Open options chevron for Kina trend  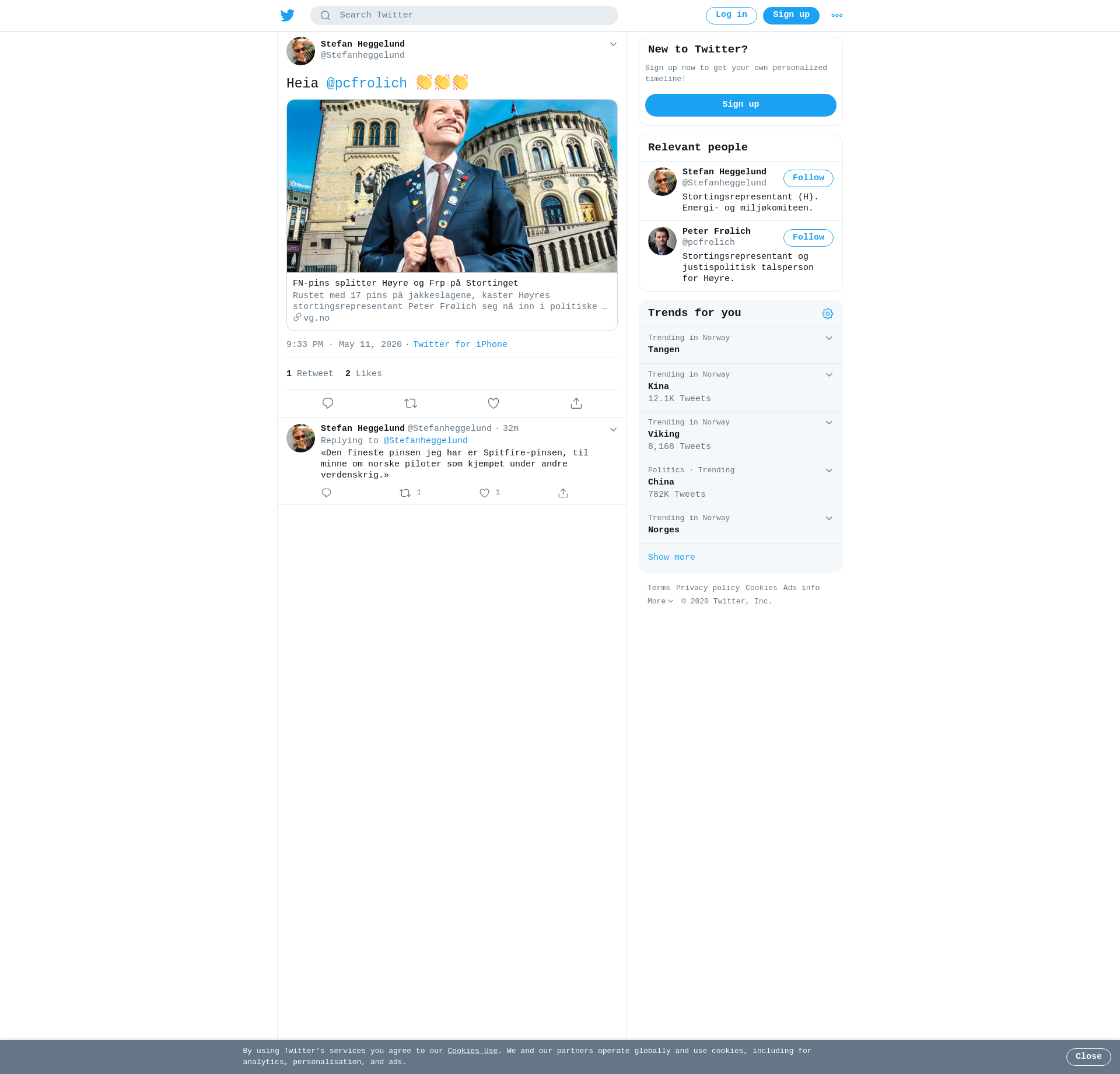point(829,375)
